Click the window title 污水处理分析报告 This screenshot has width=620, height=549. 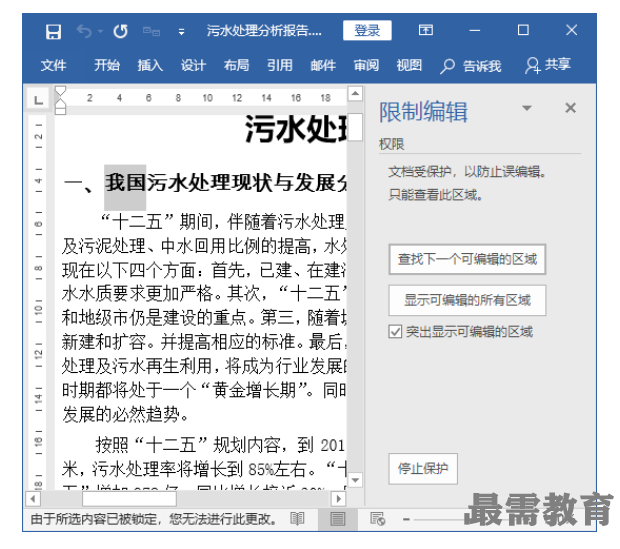coord(264,31)
